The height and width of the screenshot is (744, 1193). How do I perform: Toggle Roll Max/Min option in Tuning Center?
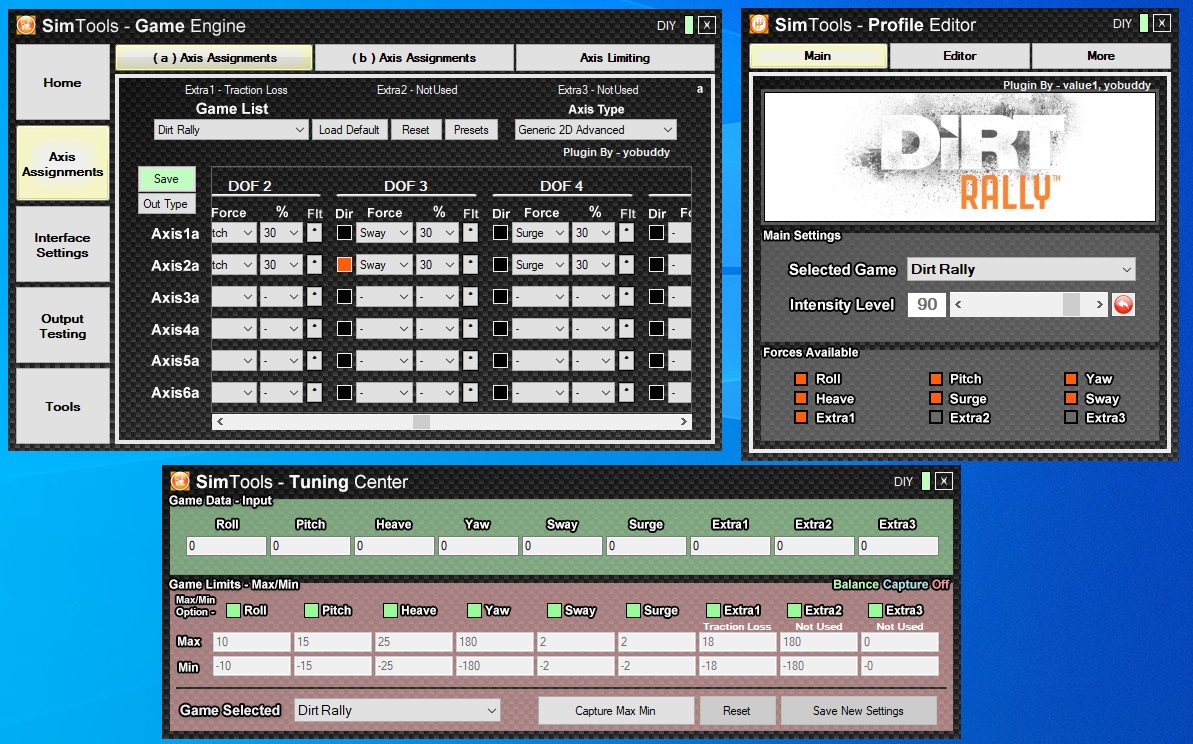234,610
